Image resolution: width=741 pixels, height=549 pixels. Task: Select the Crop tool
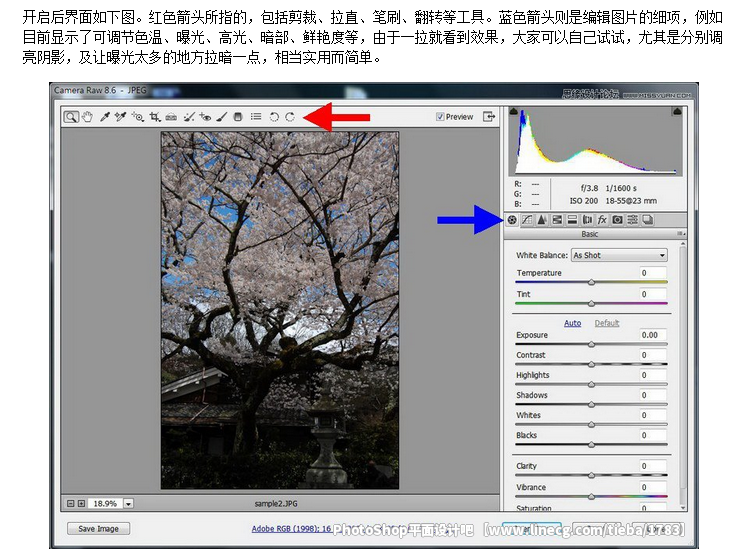coord(155,117)
